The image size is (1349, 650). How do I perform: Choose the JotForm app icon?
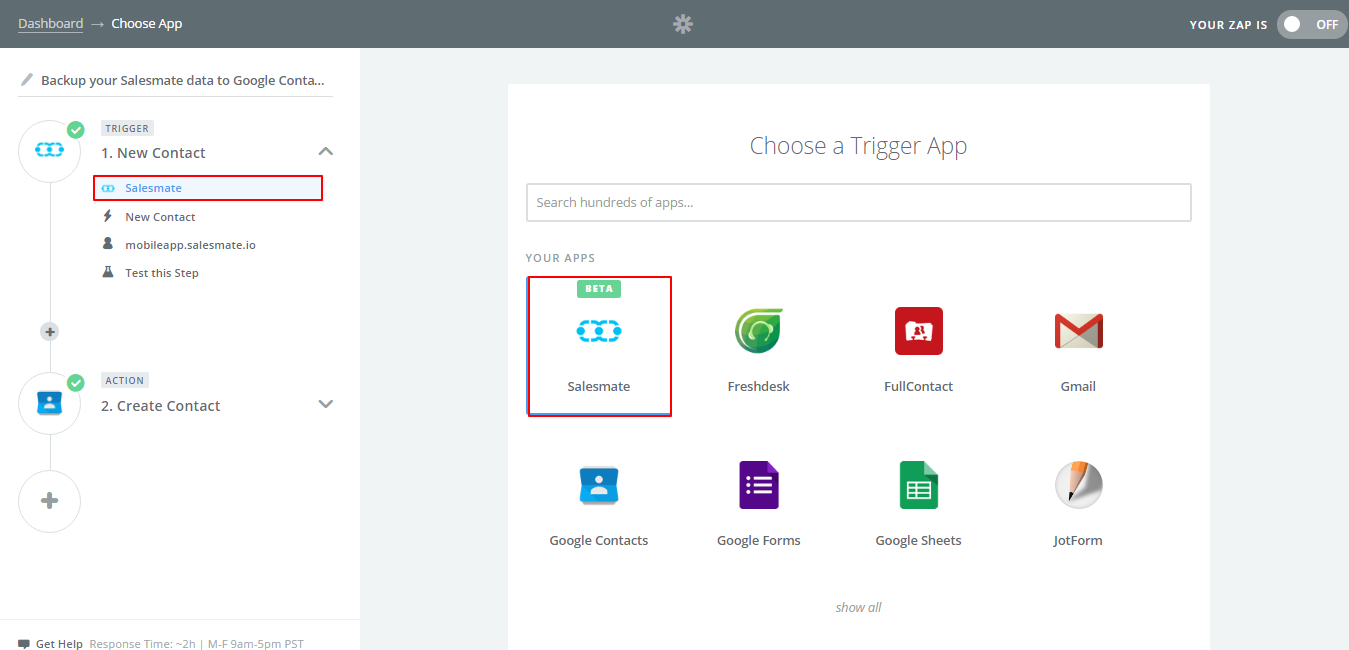1078,485
